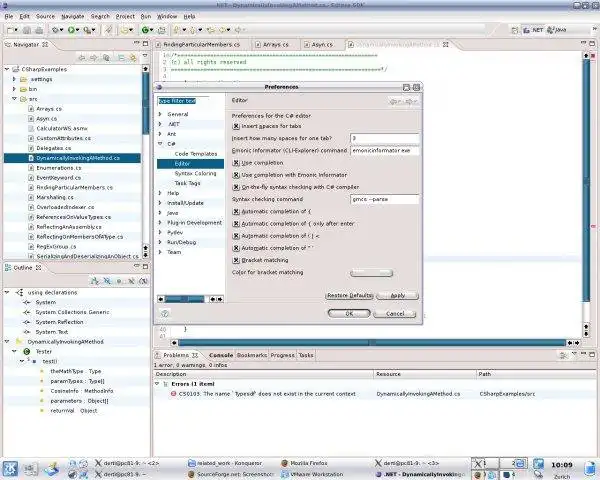Click the Preferences tree horizontal scrollbar
The width and height of the screenshot is (600, 480).
click(x=184, y=299)
